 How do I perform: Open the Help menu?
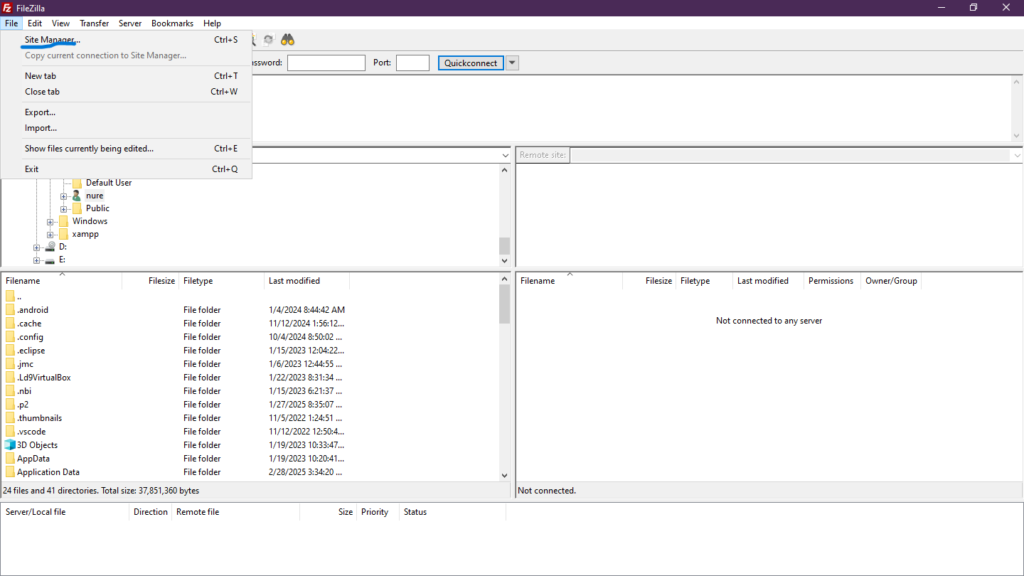coord(212,23)
